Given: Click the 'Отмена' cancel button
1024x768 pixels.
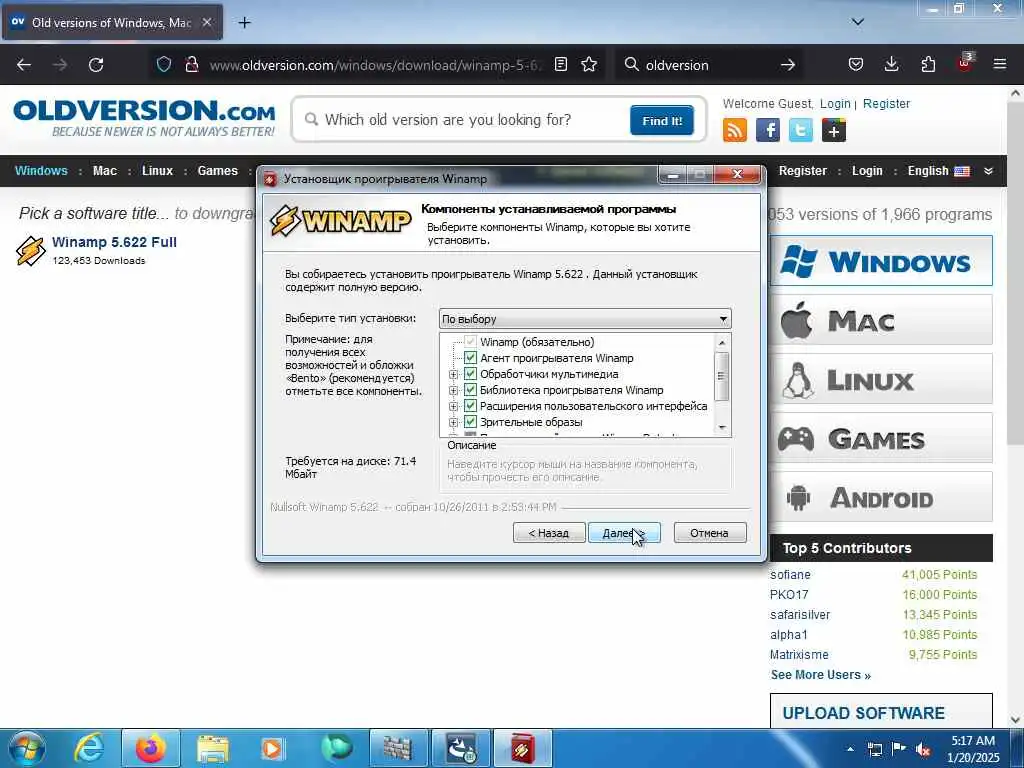Looking at the screenshot, I should (x=710, y=533).
